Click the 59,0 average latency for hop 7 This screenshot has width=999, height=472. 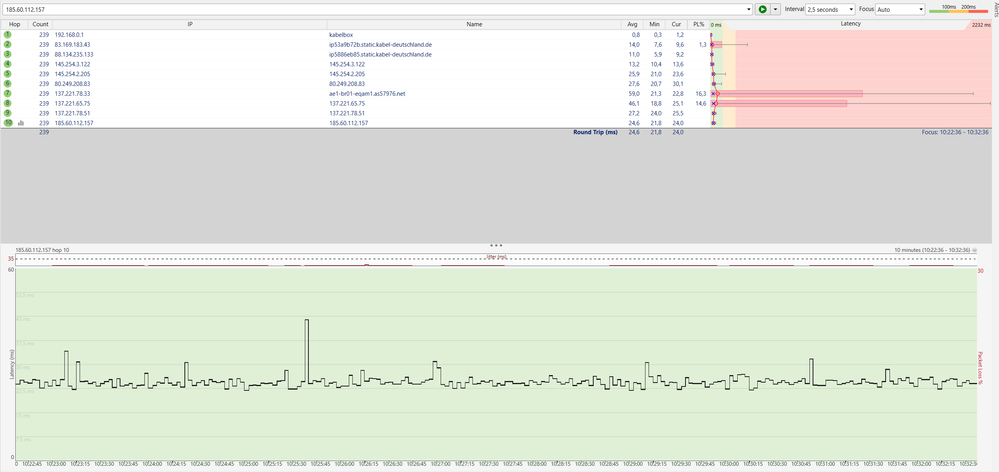tap(635, 93)
